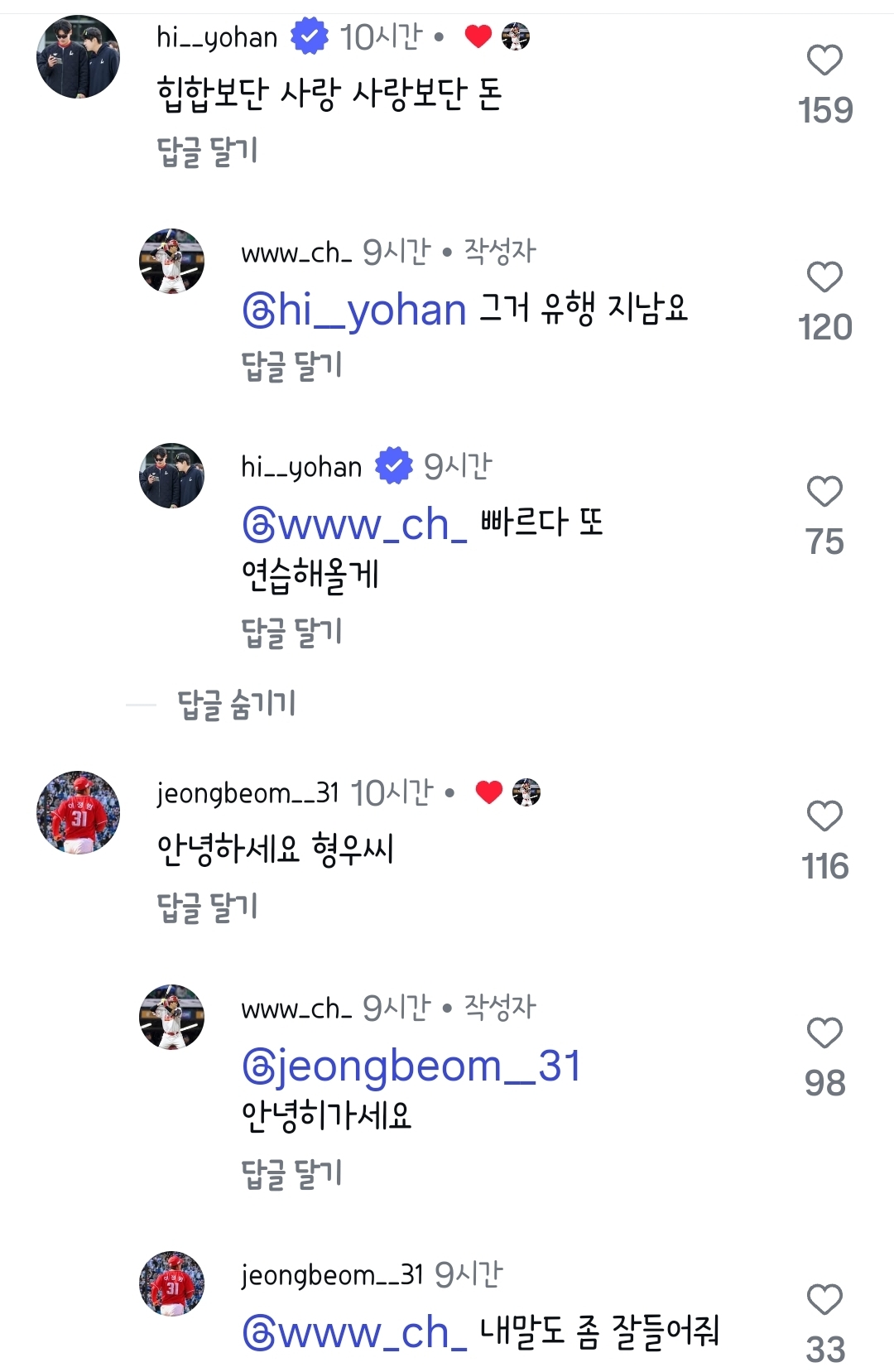Tap heart on jeongbeom__31's reply with 33 likes
The width and height of the screenshot is (894, 1372).
824,1299
